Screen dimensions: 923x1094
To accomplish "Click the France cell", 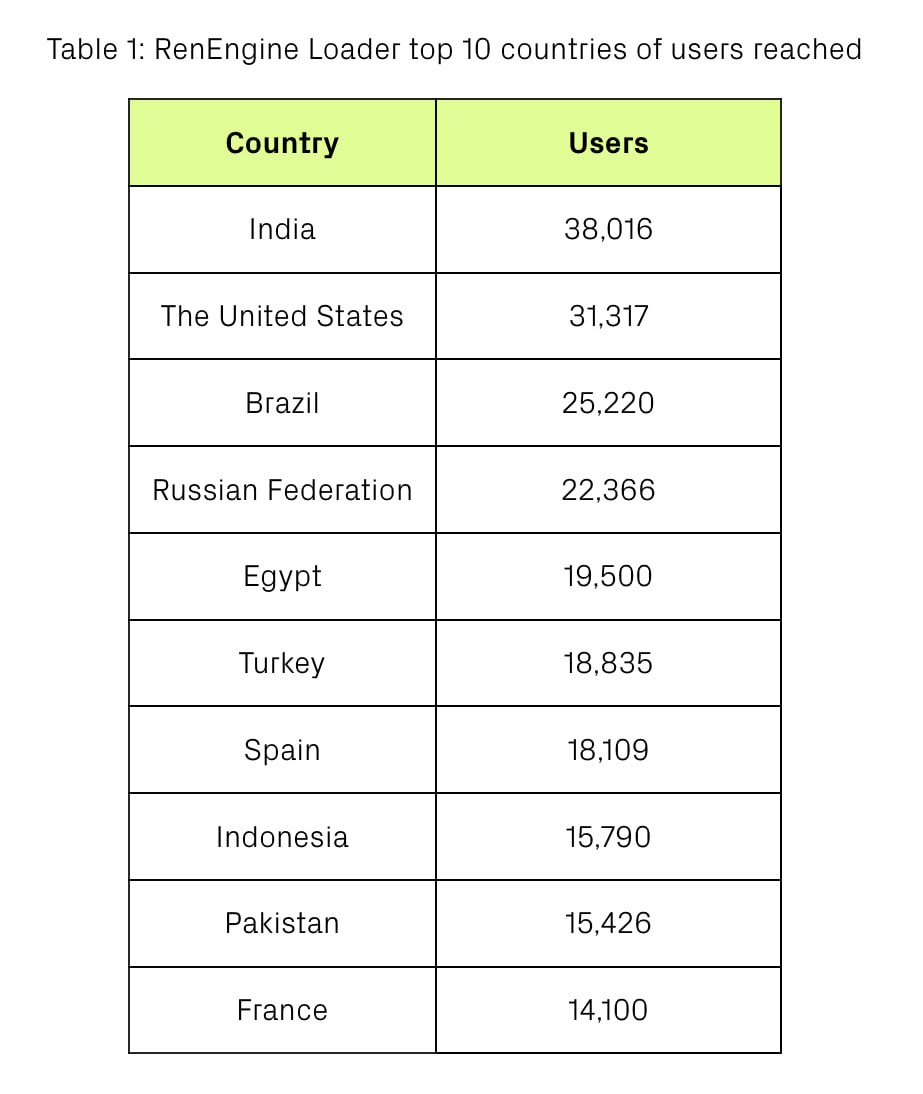I will coord(282,1010).
